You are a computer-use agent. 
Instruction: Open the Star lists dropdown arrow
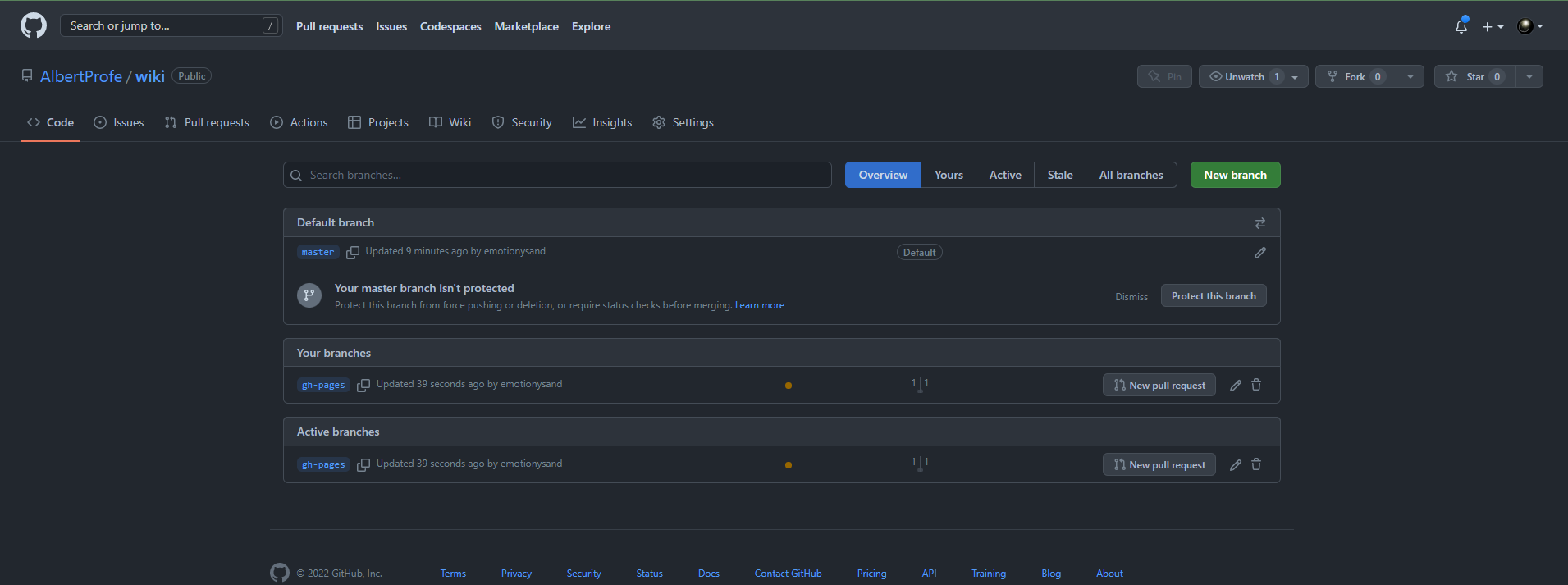pos(1529,76)
